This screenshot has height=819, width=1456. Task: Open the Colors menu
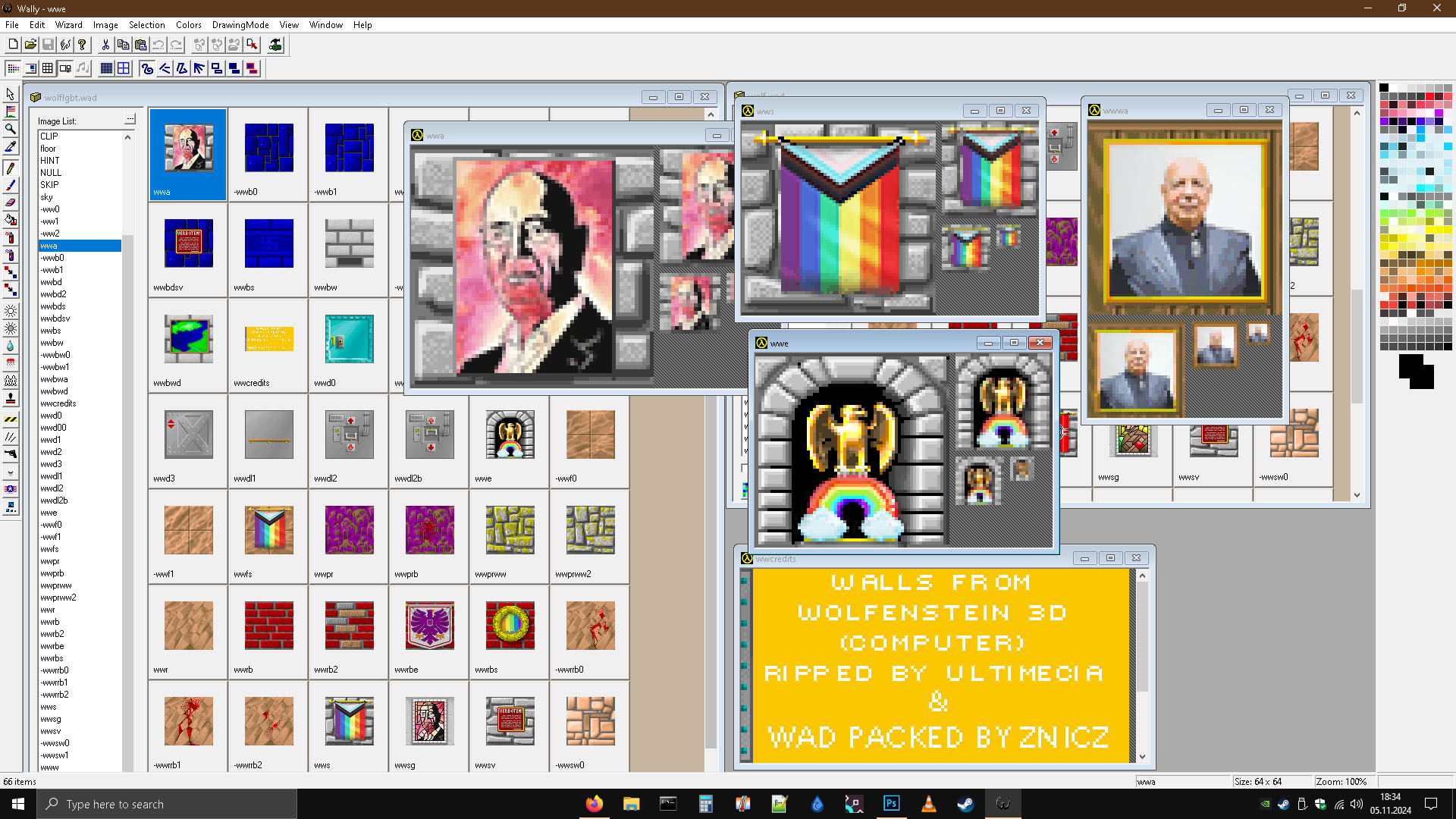[x=189, y=25]
